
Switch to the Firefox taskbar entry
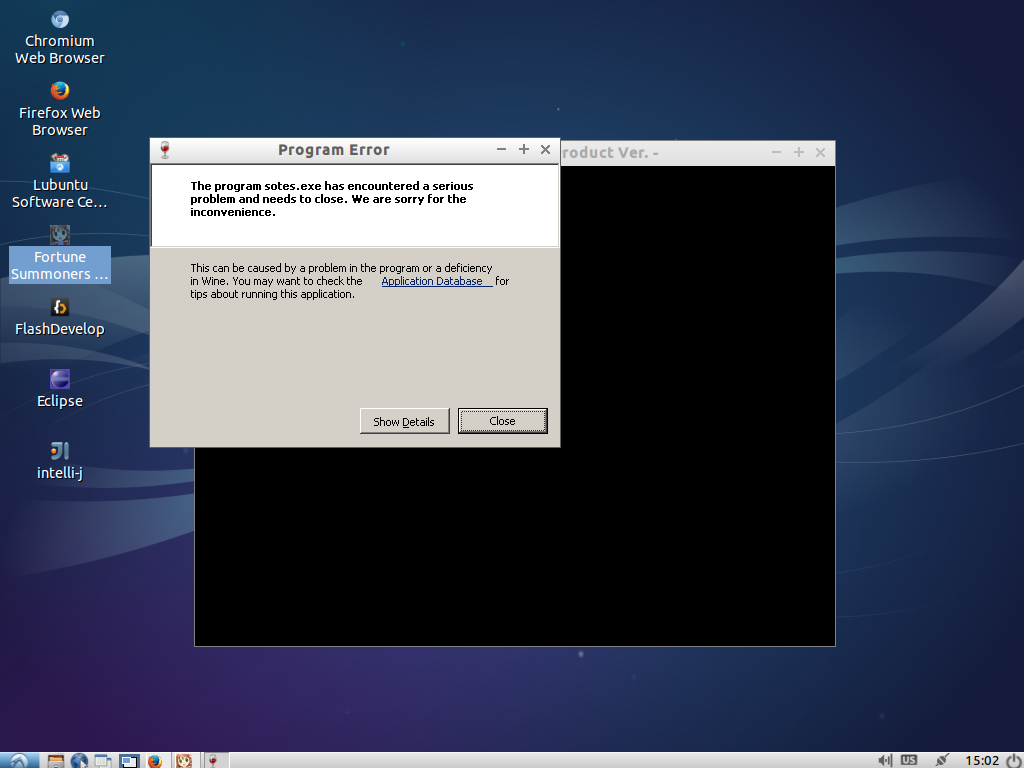click(x=155, y=761)
